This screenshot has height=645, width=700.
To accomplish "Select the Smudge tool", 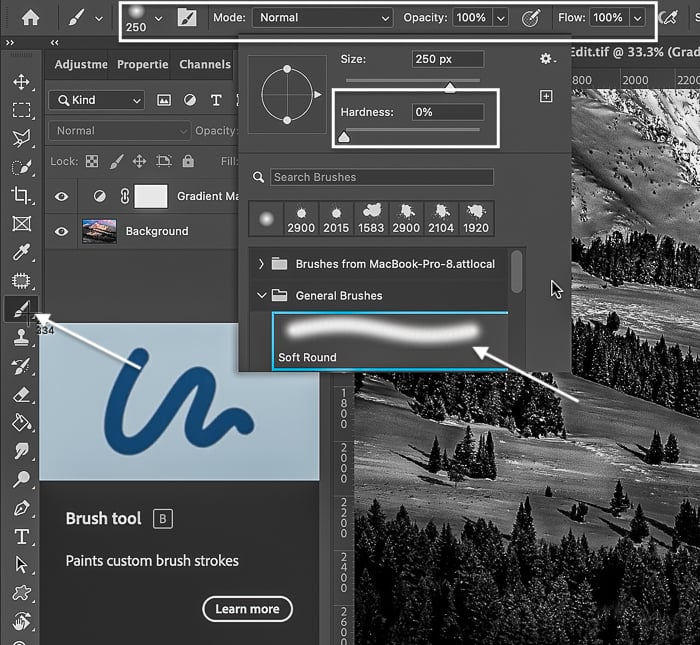I will click(x=21, y=451).
